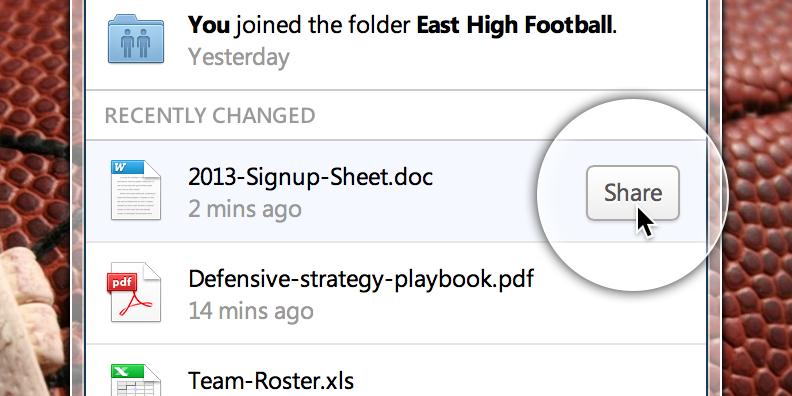The image size is (792, 396).
Task: Select the Excel spreadsheet file icon
Action: [x=136, y=380]
